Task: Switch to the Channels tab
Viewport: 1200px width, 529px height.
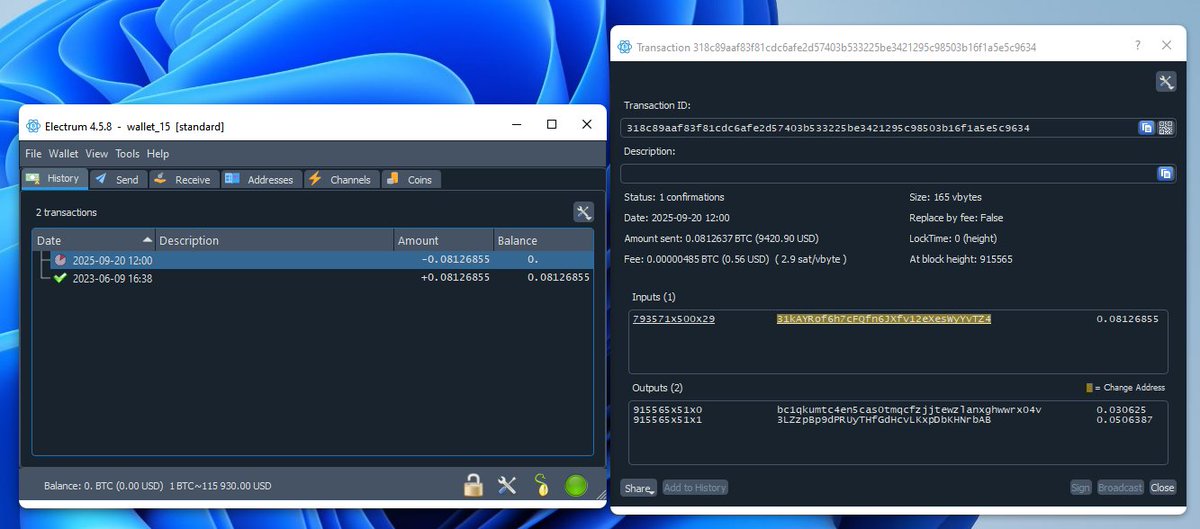Action: click(340, 179)
